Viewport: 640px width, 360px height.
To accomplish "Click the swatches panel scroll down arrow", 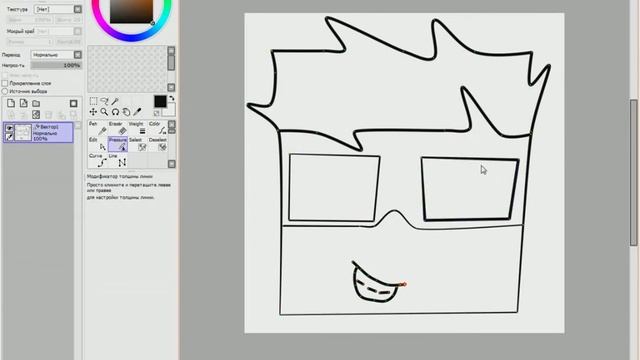I will click(x=171, y=87).
